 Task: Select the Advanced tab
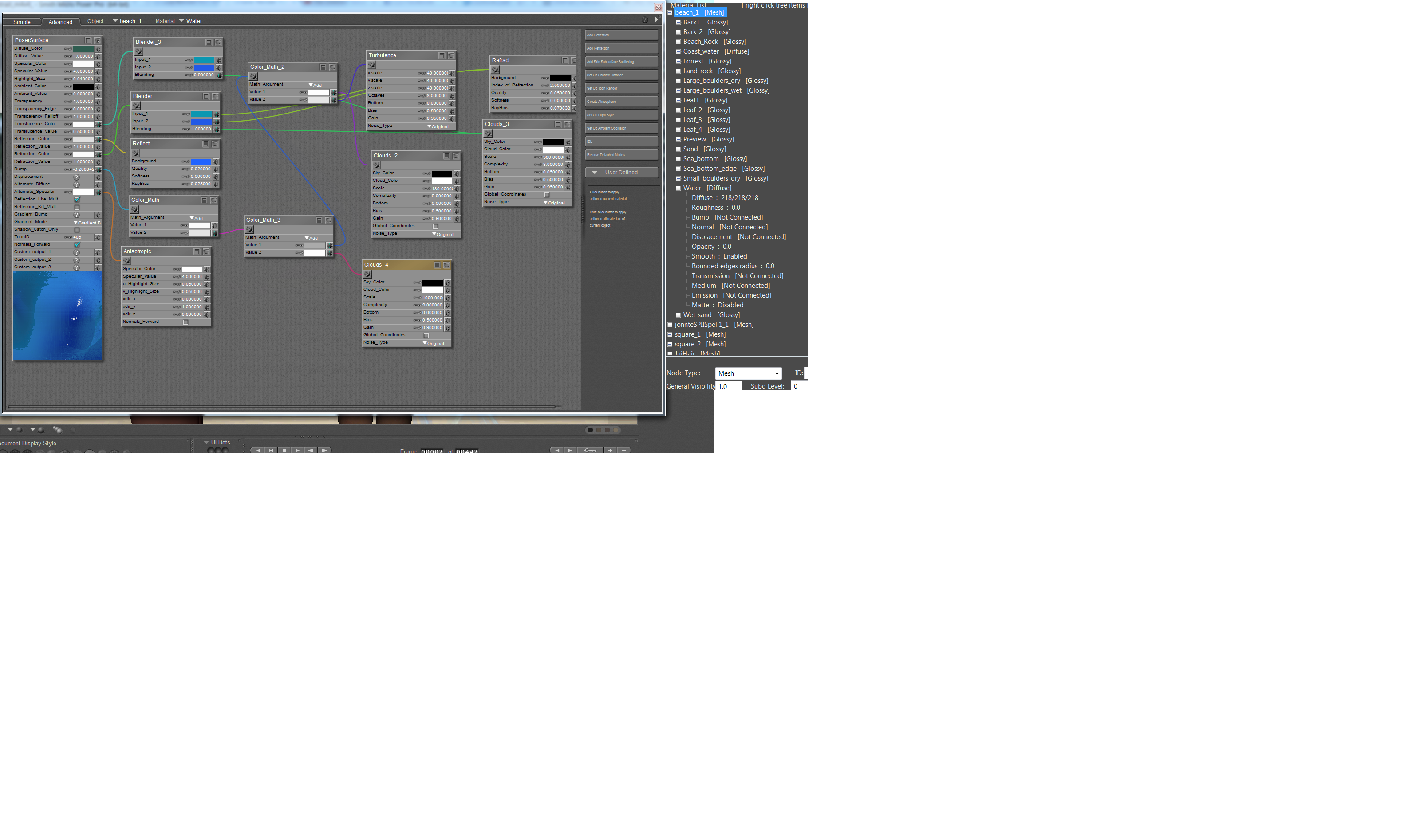(60, 22)
